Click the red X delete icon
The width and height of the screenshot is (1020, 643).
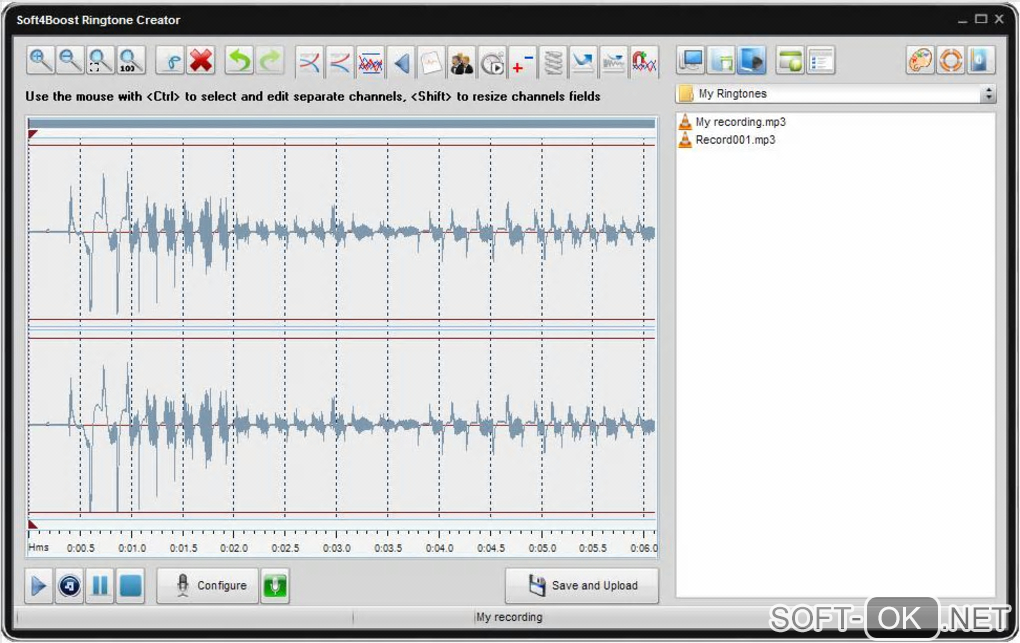(x=201, y=61)
